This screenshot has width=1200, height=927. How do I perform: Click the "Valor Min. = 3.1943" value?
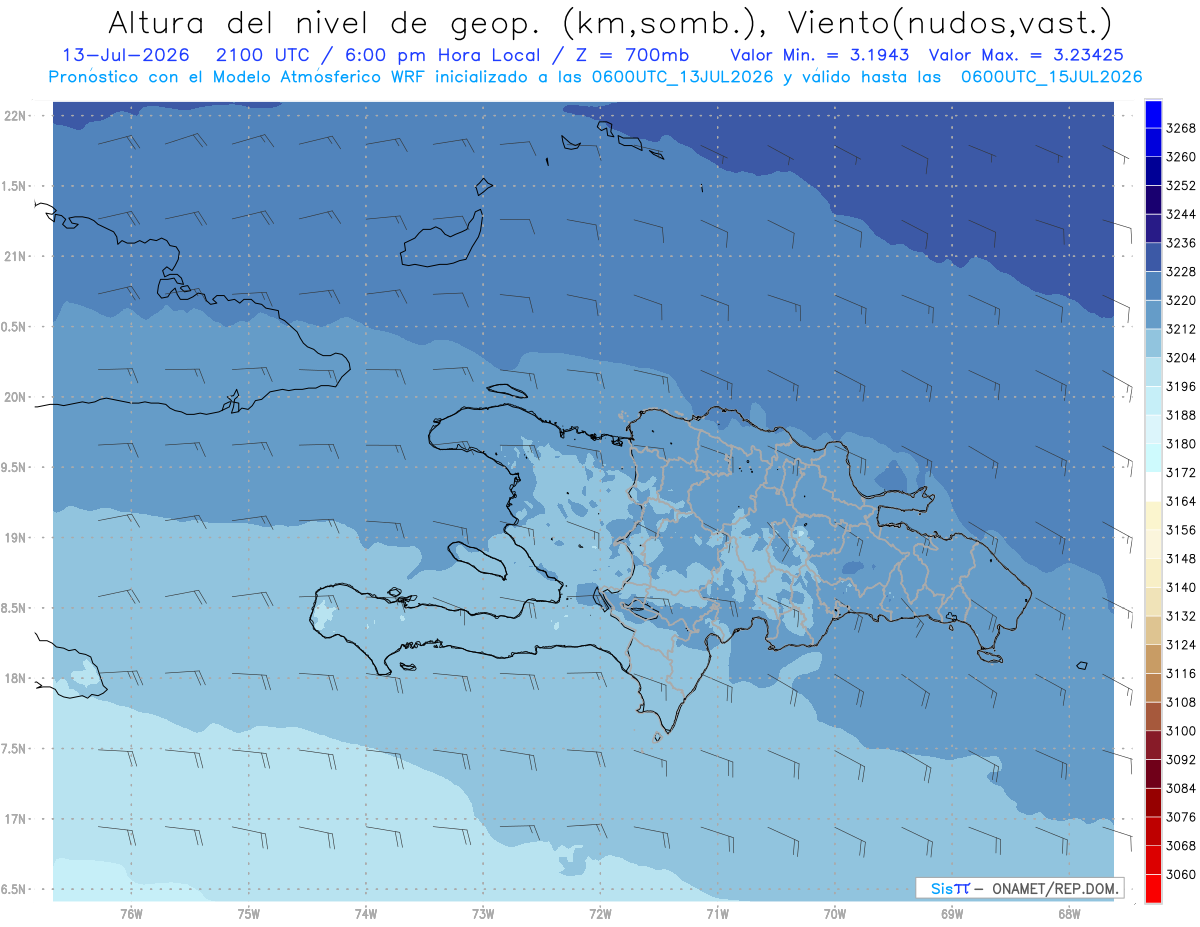click(819, 55)
